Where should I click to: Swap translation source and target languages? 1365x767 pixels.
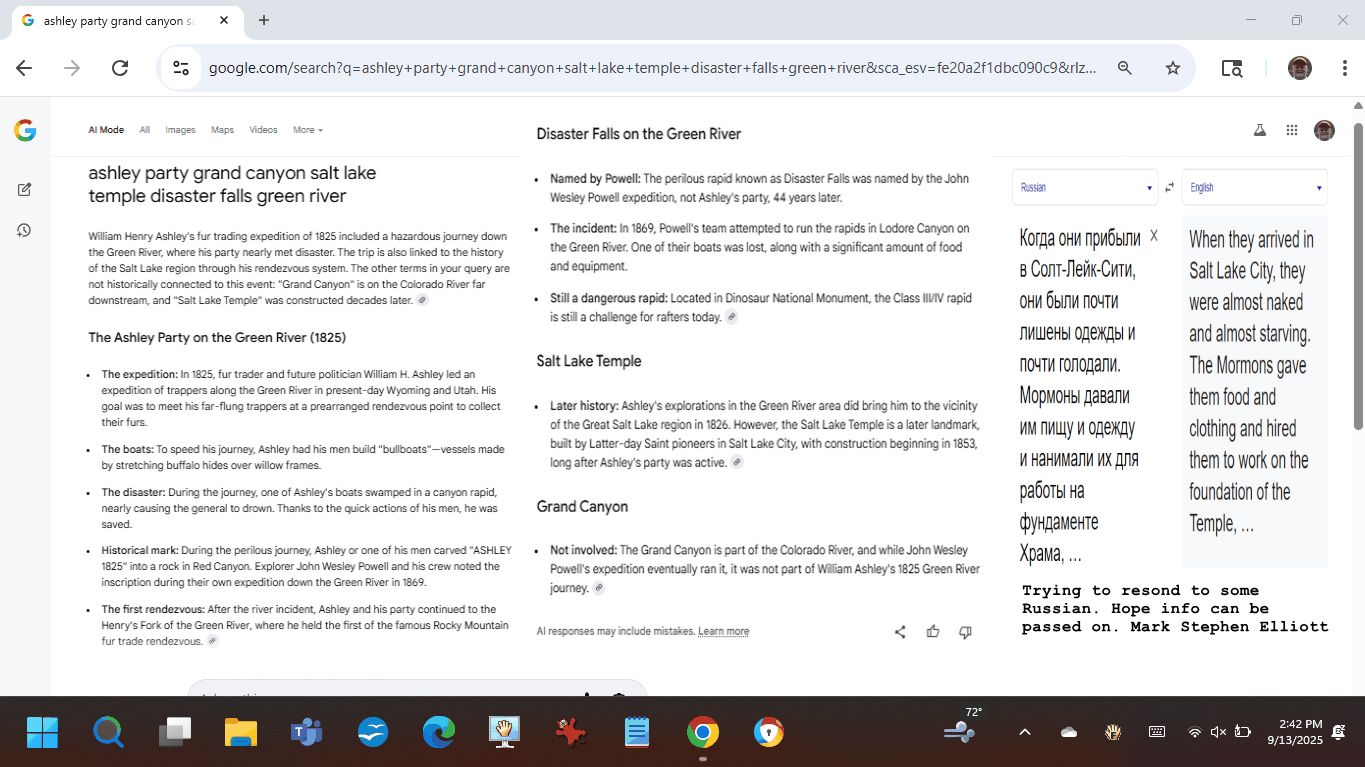click(1169, 187)
